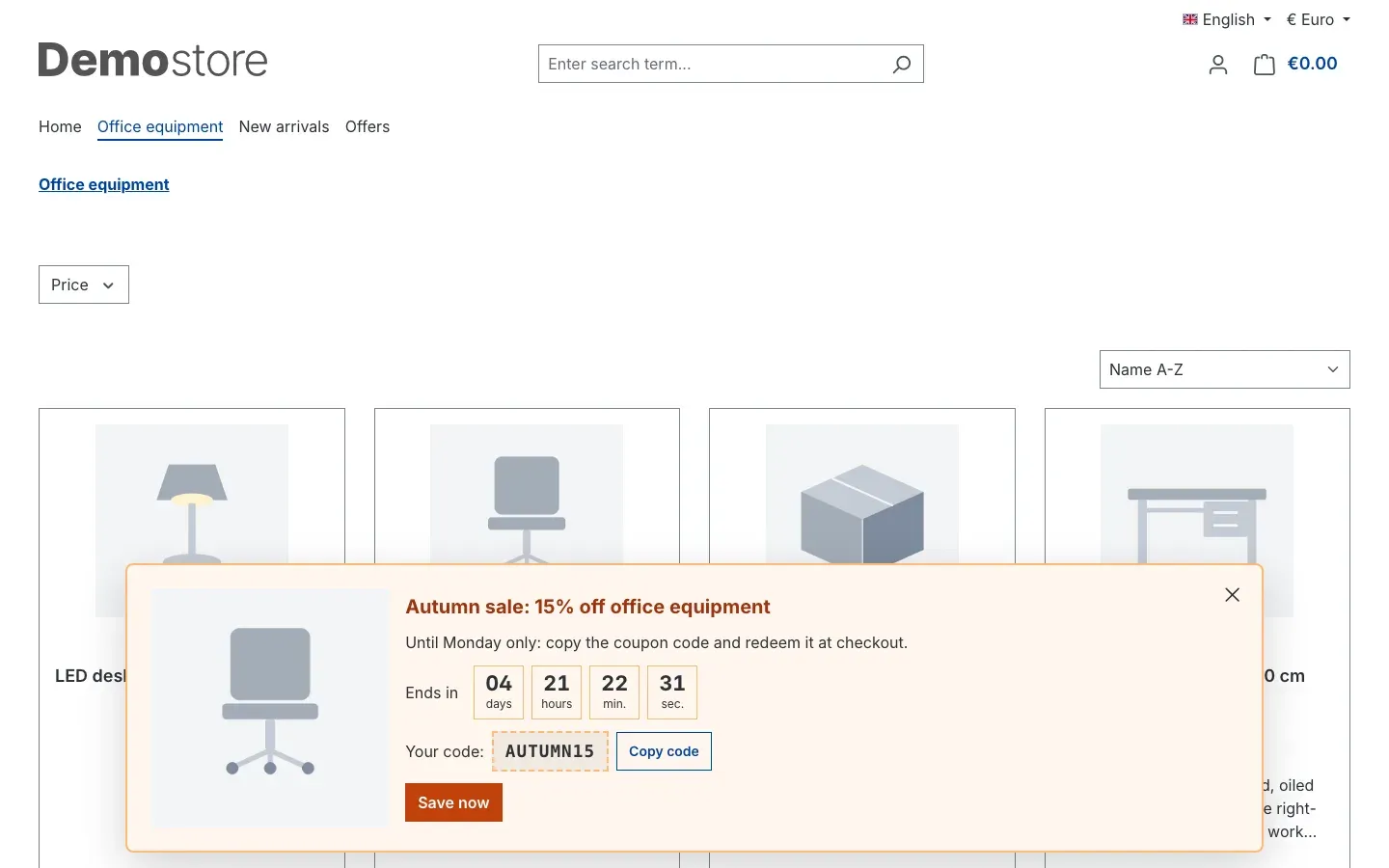Click the AUTUMN15 coupon code box

(x=550, y=751)
